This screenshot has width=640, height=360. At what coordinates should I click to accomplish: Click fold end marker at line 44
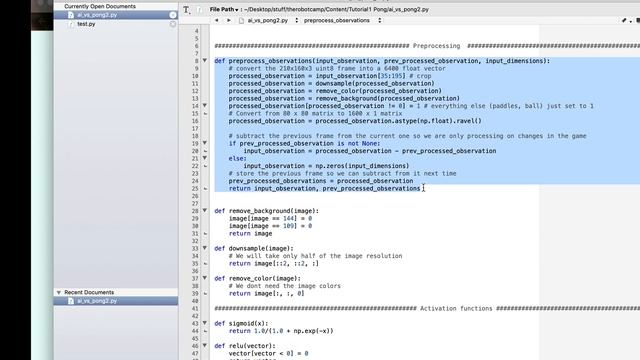(205, 331)
